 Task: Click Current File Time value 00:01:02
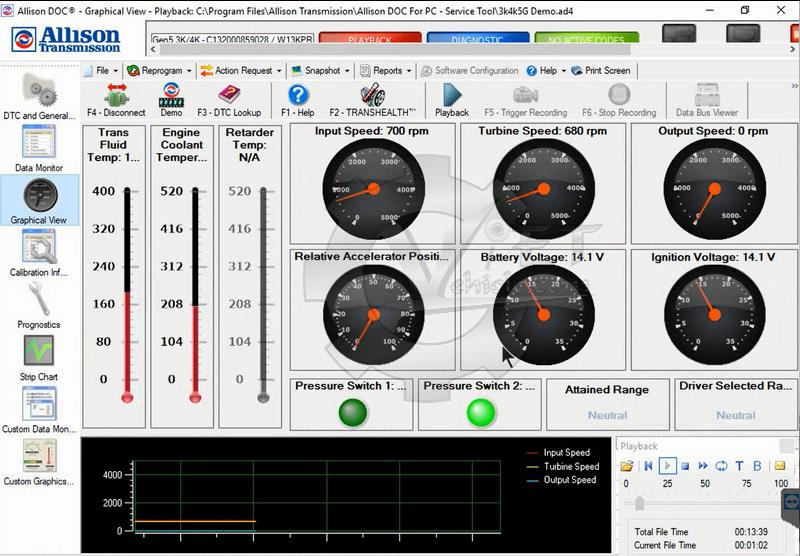(x=751, y=545)
